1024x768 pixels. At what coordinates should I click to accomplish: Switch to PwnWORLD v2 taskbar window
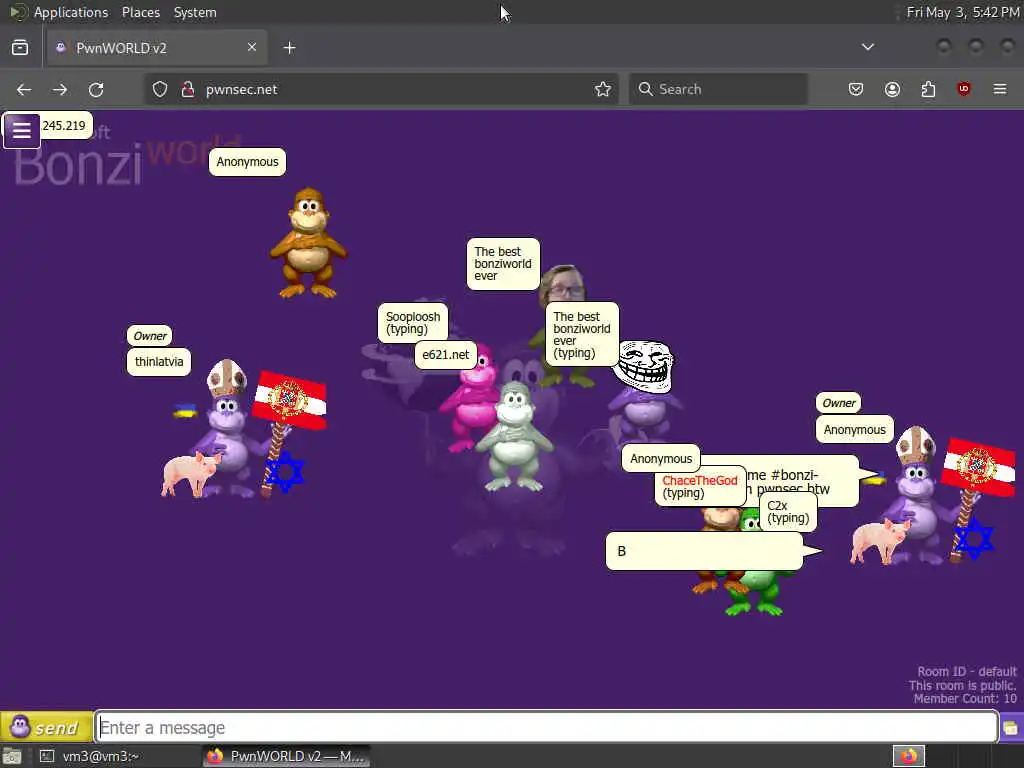click(287, 756)
